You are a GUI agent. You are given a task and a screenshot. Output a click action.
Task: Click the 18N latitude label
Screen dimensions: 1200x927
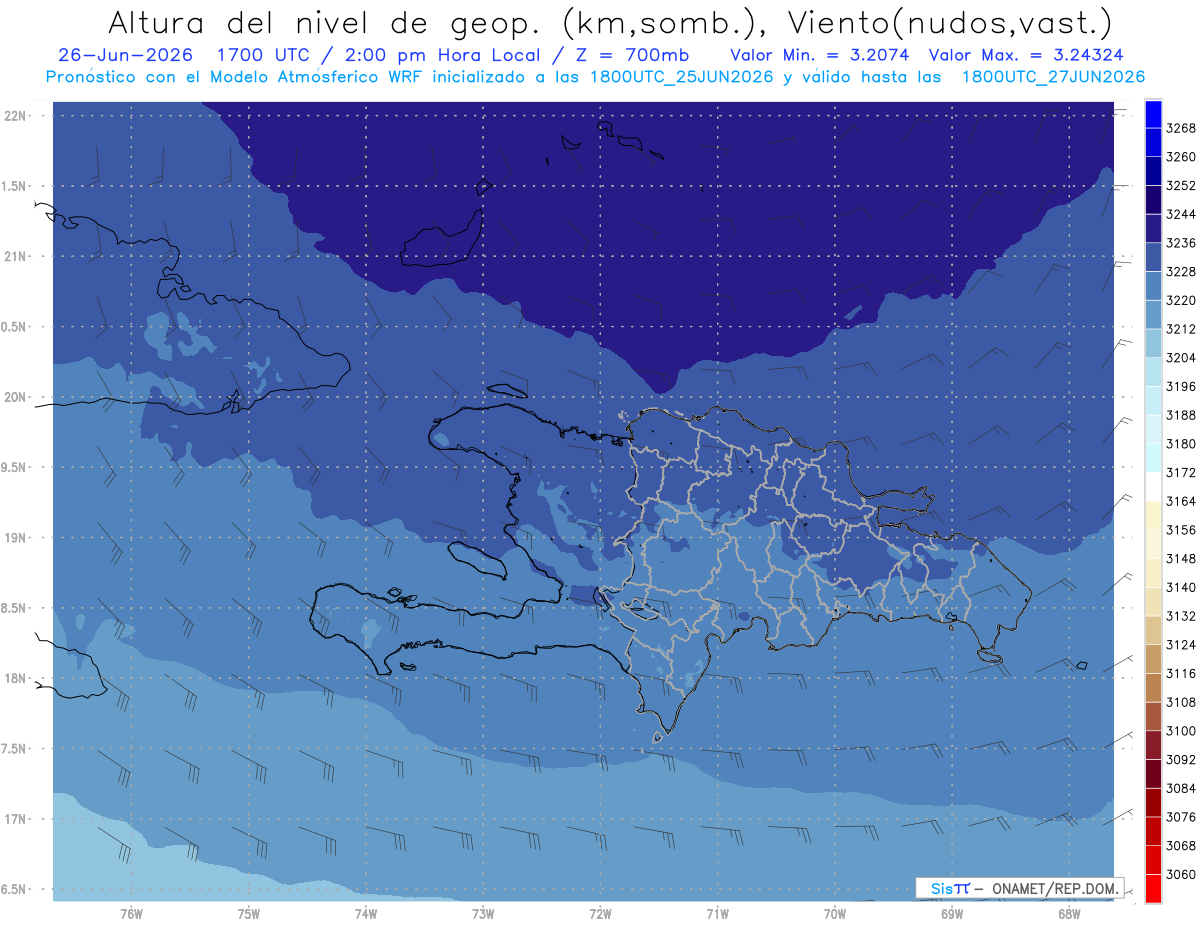(16, 678)
